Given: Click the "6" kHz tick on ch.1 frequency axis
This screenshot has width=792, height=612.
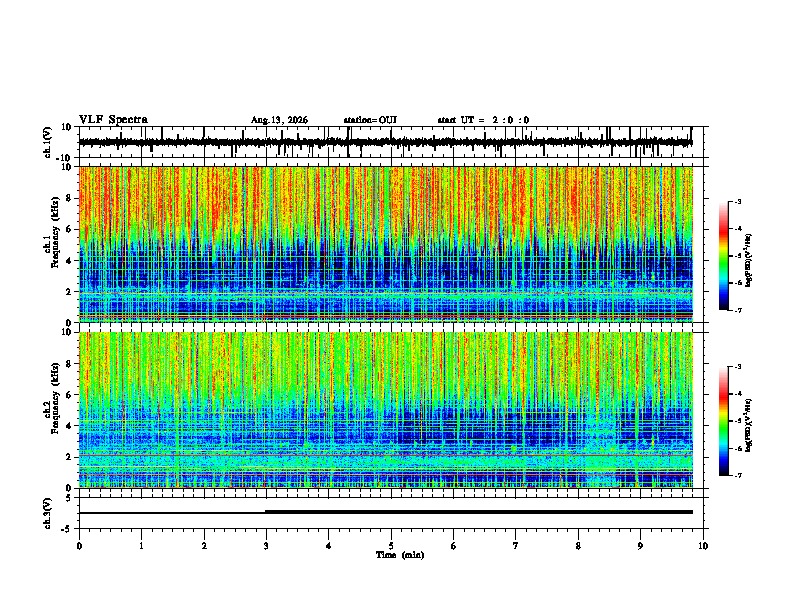Looking at the screenshot, I should [69, 229].
